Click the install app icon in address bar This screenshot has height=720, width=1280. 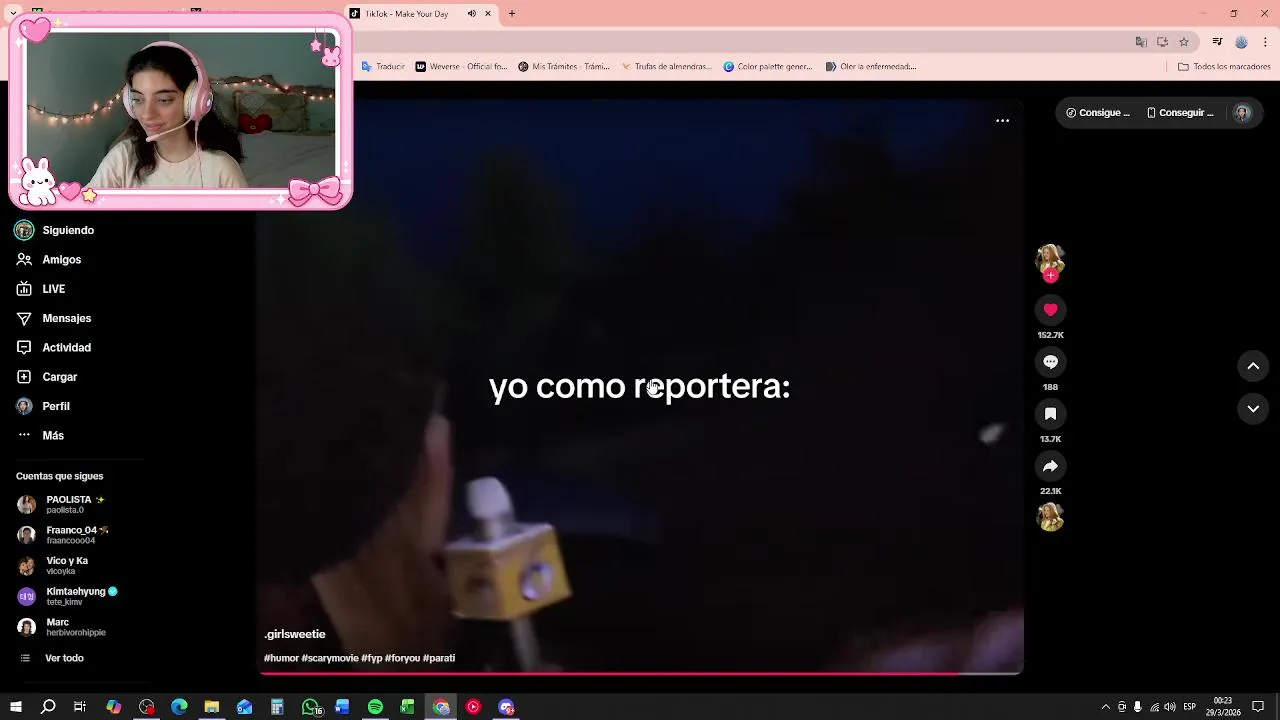pos(1162,42)
